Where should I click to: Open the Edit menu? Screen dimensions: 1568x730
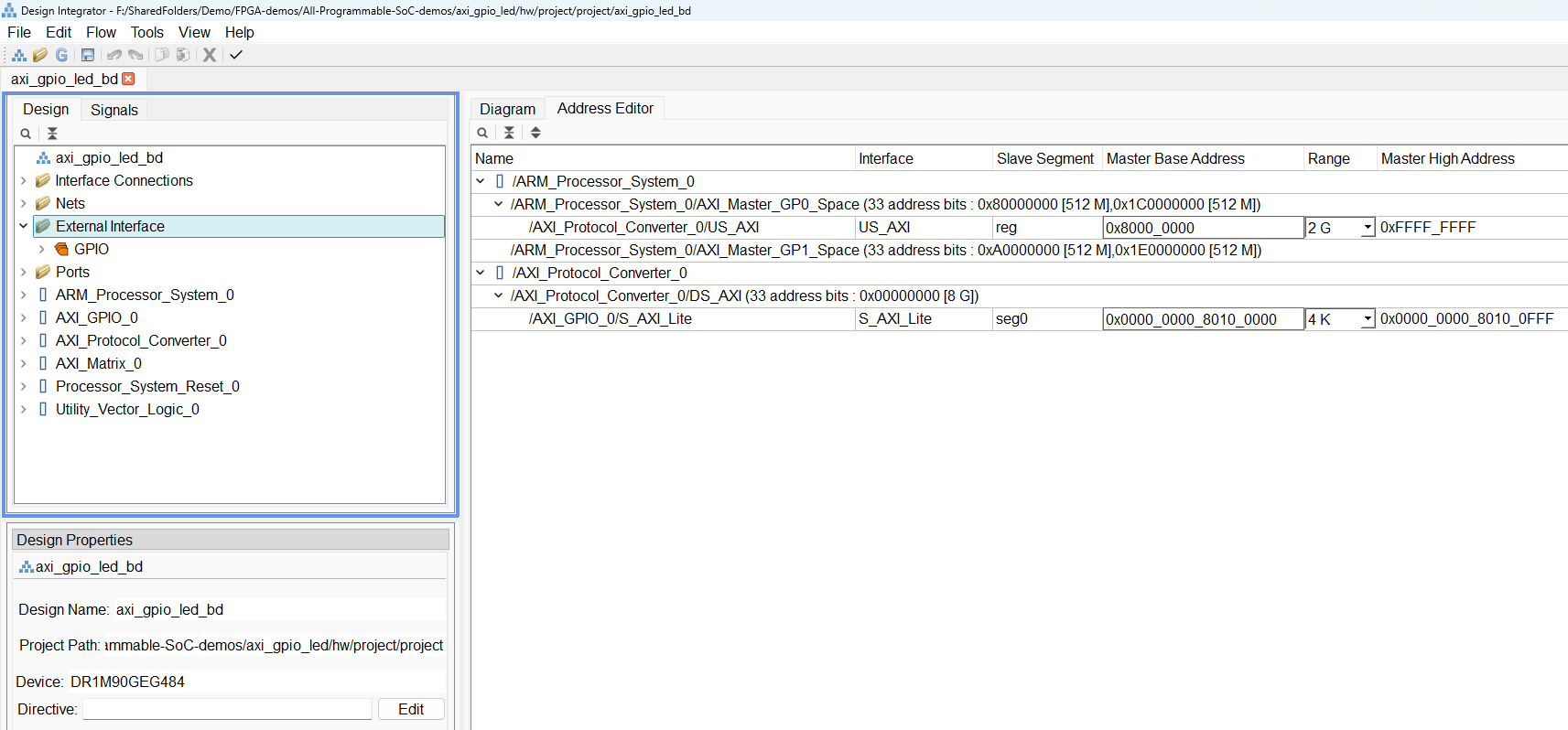59,32
